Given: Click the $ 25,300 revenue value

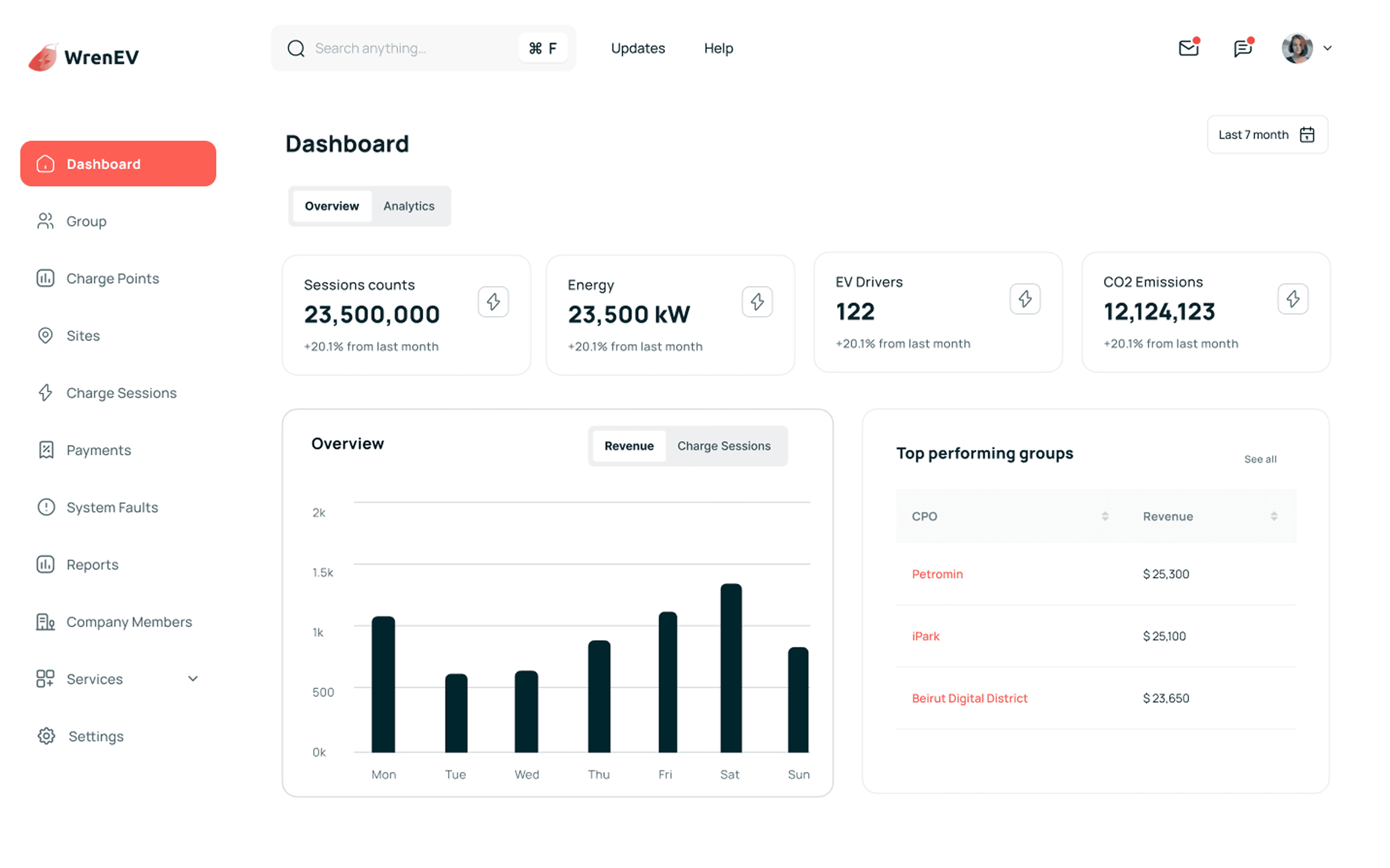Looking at the screenshot, I should [1165, 574].
